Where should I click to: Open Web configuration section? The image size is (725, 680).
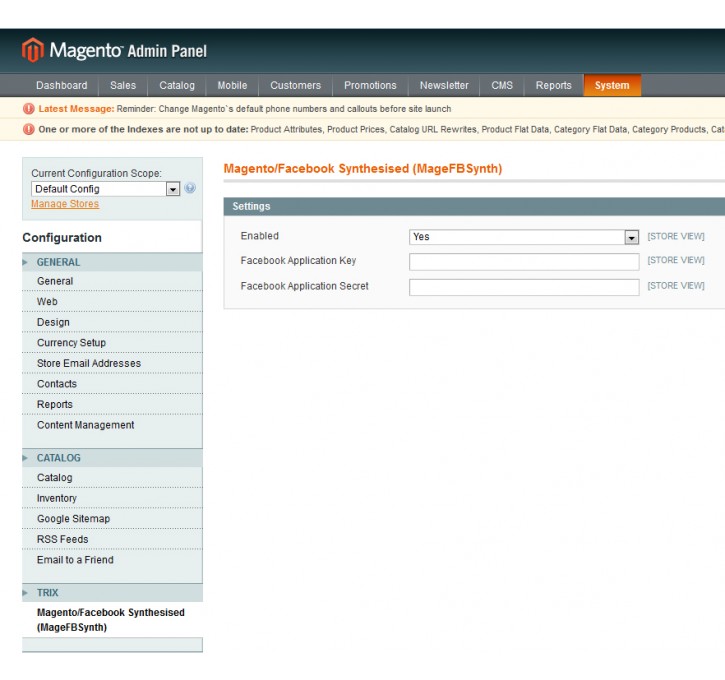tap(112, 301)
